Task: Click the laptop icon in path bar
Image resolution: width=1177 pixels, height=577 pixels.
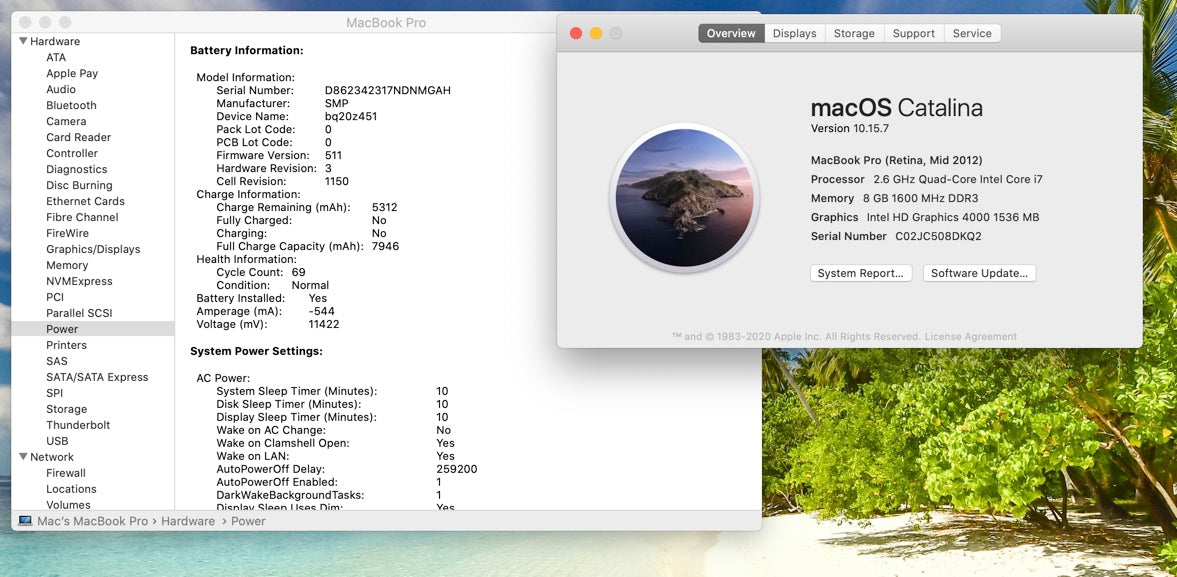Action: pos(24,521)
